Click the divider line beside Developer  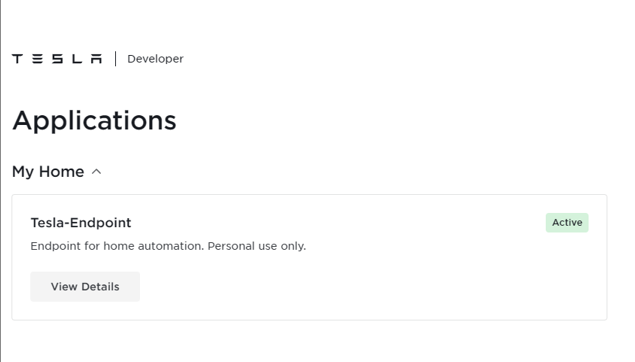pos(115,59)
